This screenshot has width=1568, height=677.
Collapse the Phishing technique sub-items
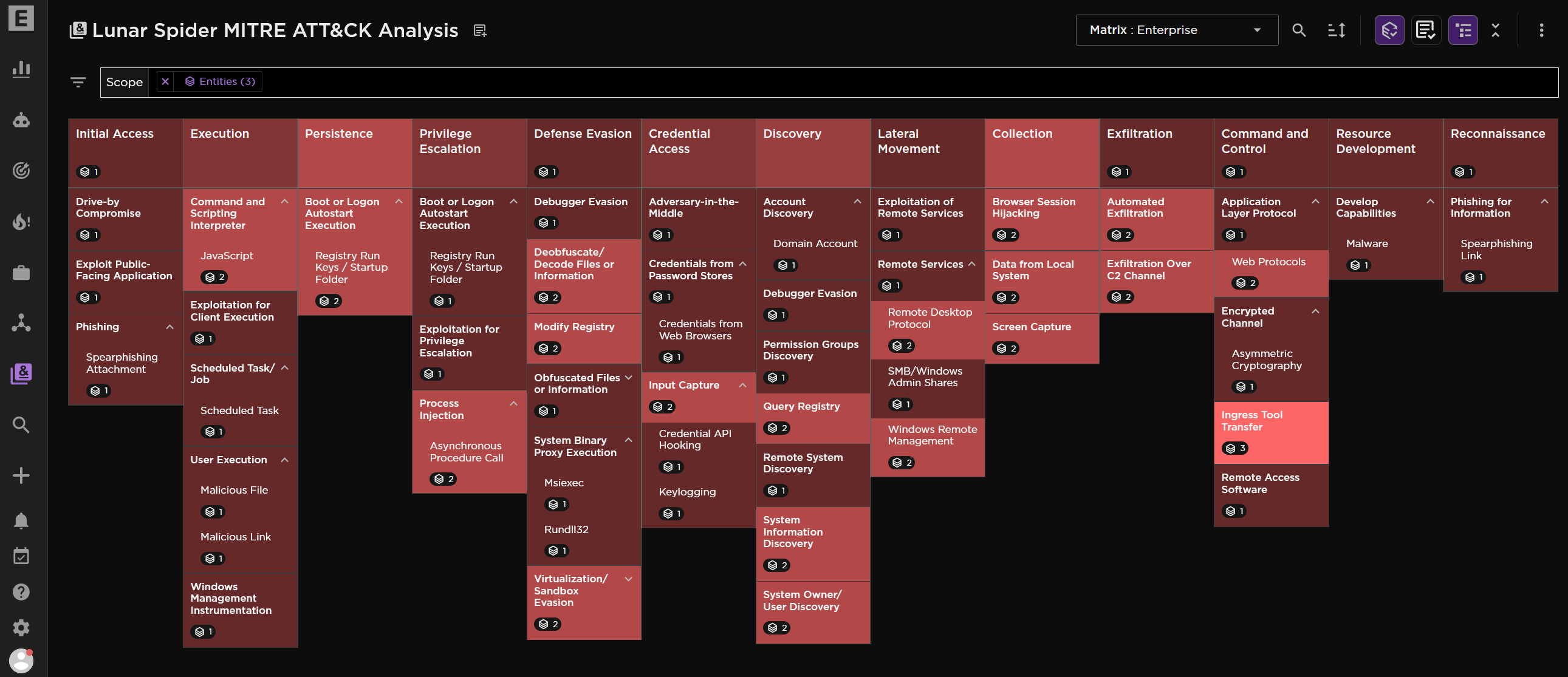tap(170, 327)
